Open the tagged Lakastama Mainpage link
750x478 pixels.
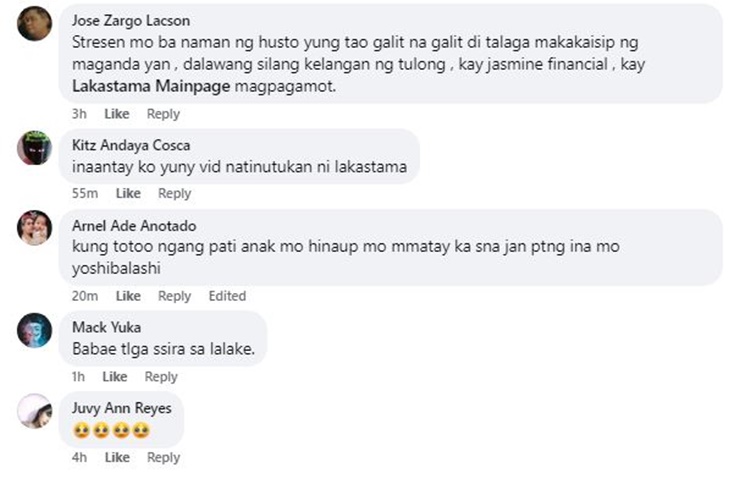pyautogui.click(x=151, y=86)
